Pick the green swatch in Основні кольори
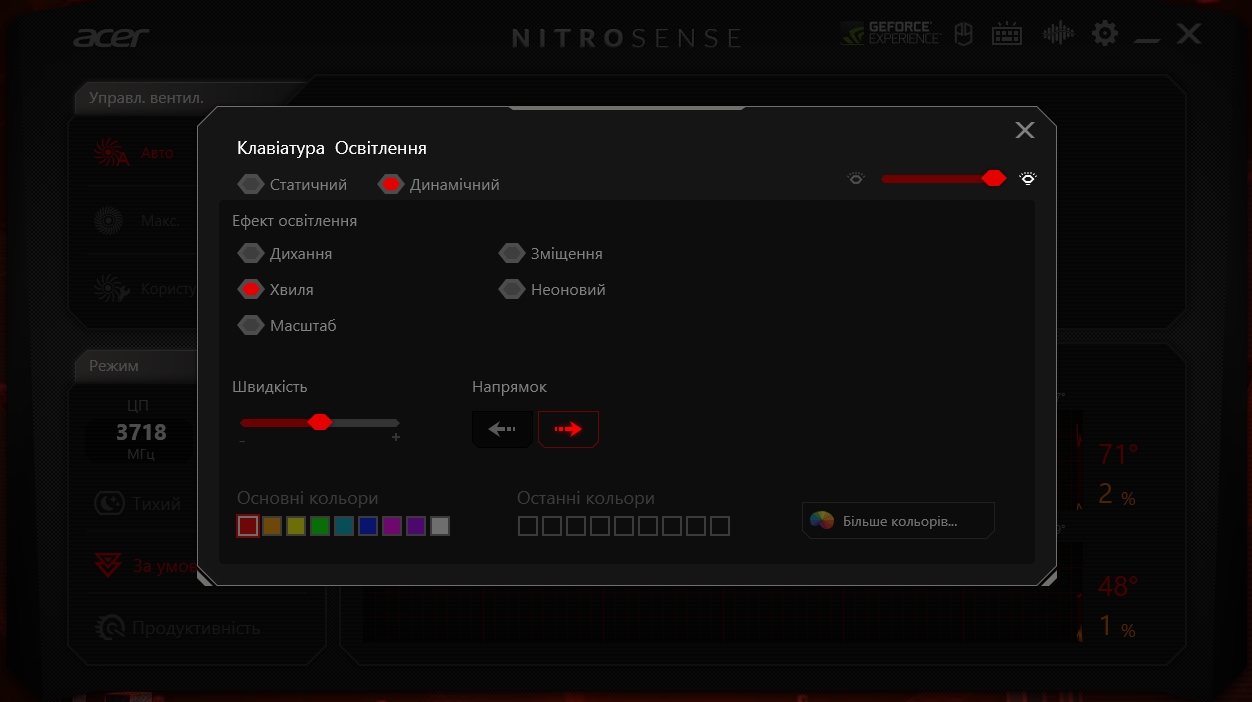Viewport: 1252px width, 702px height. pyautogui.click(x=320, y=526)
